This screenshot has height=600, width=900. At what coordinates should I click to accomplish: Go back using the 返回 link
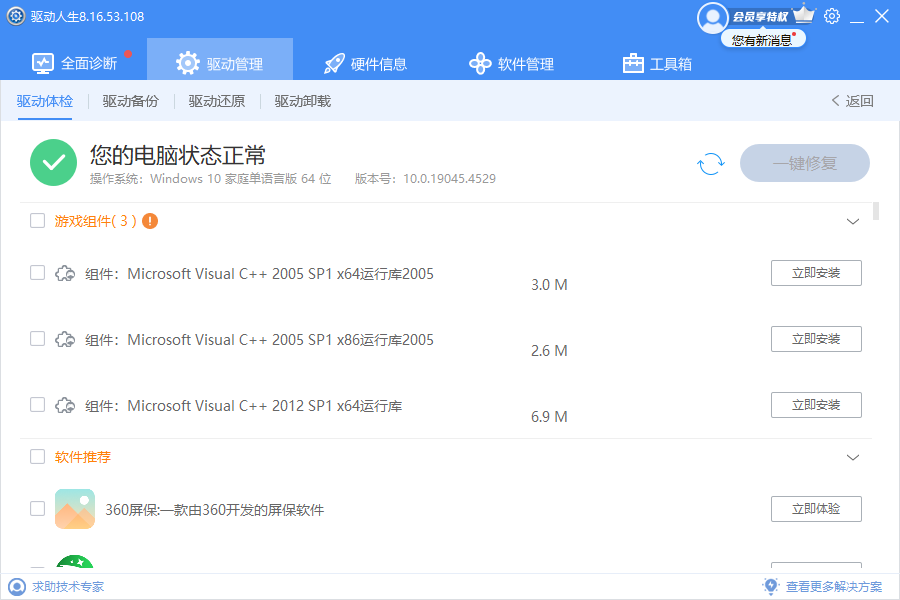(852, 101)
